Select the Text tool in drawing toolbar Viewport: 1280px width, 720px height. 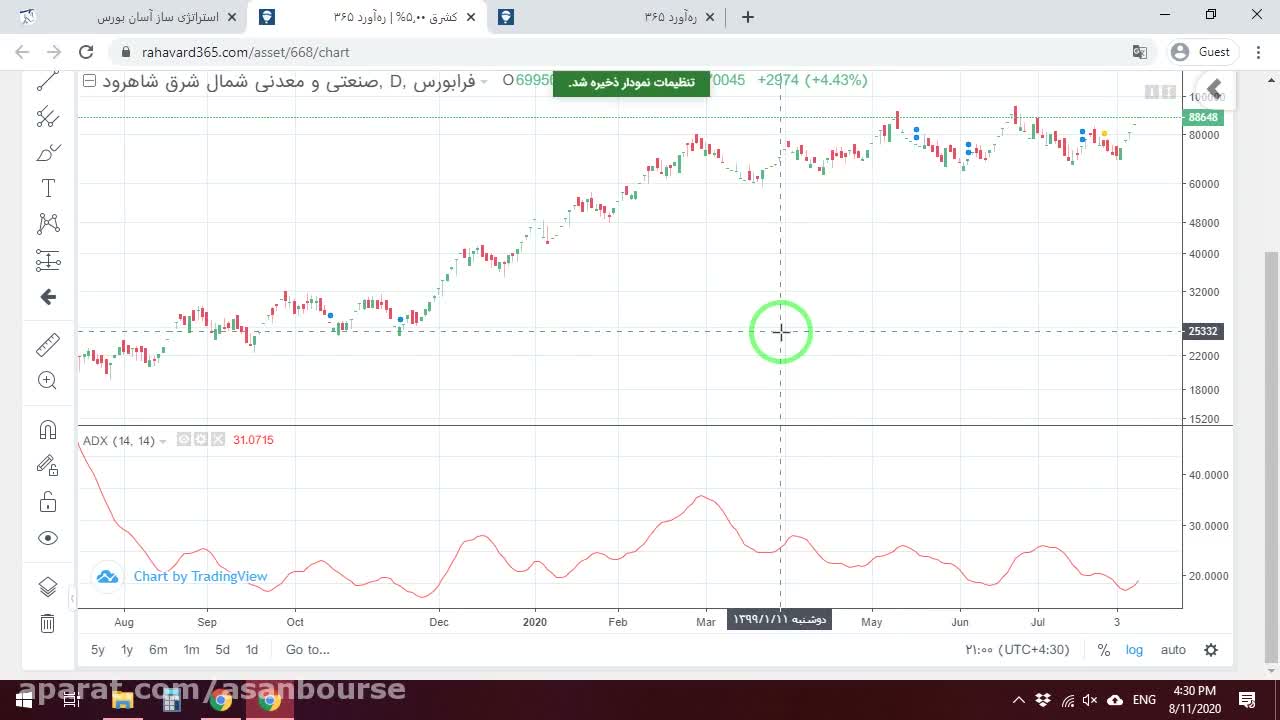tap(47, 188)
